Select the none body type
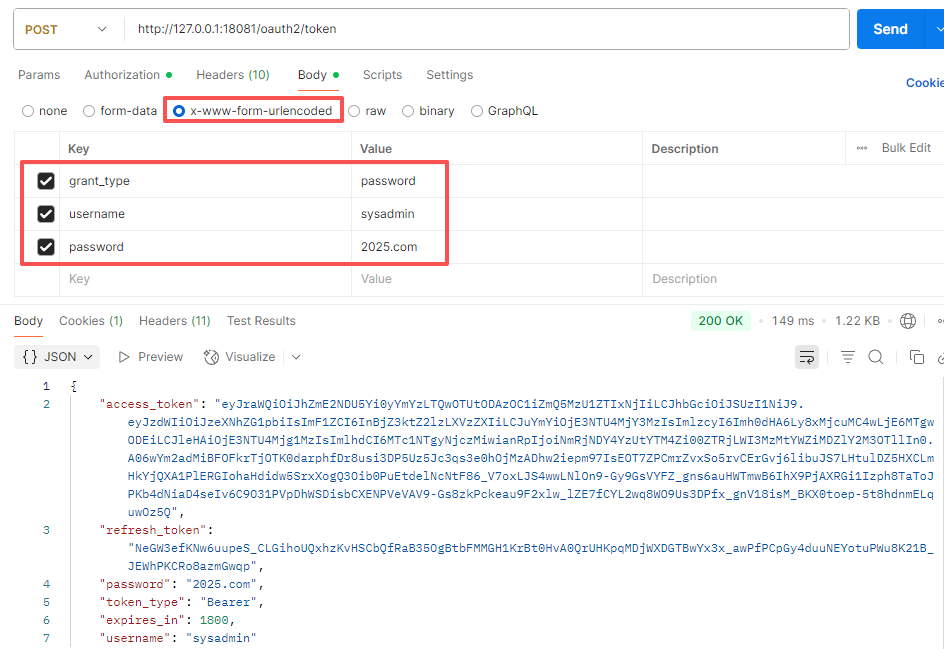Image resolution: width=944 pixels, height=649 pixels. coord(28,111)
